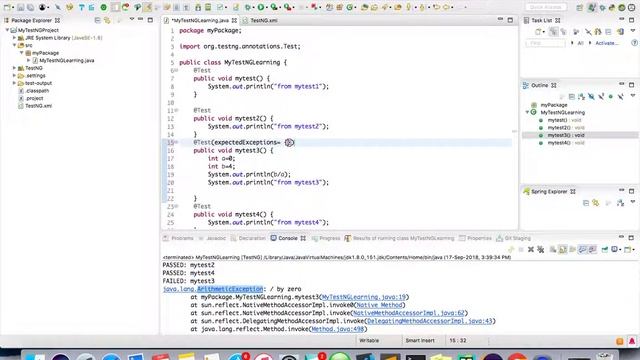Click the Quick Access search field
Screen dimensions: 640x360
tap(546, 7)
